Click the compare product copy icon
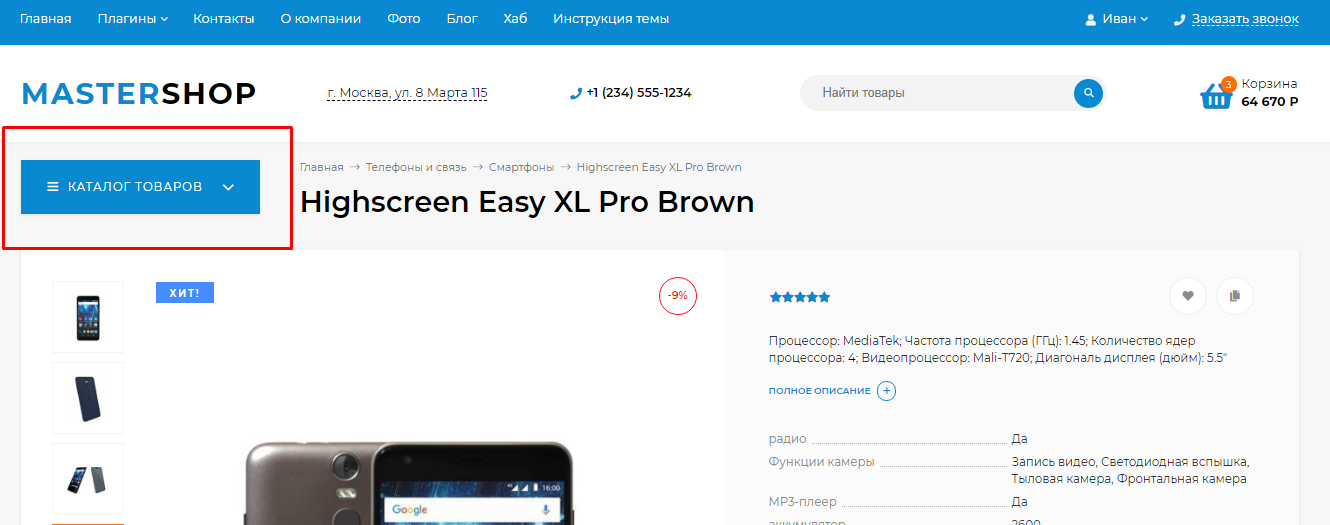This screenshot has width=1330, height=525. click(x=1235, y=296)
